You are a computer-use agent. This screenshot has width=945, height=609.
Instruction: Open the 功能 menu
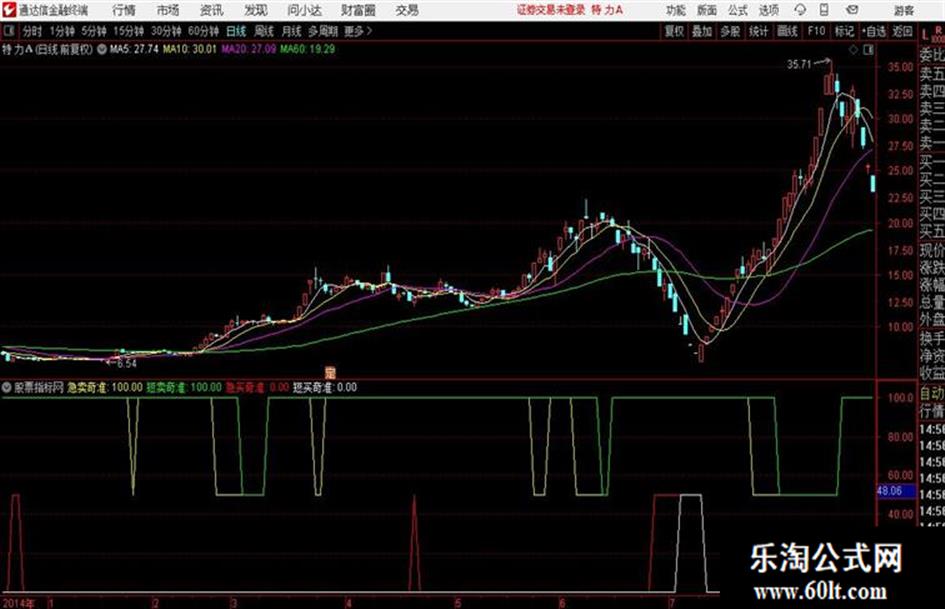click(x=676, y=10)
